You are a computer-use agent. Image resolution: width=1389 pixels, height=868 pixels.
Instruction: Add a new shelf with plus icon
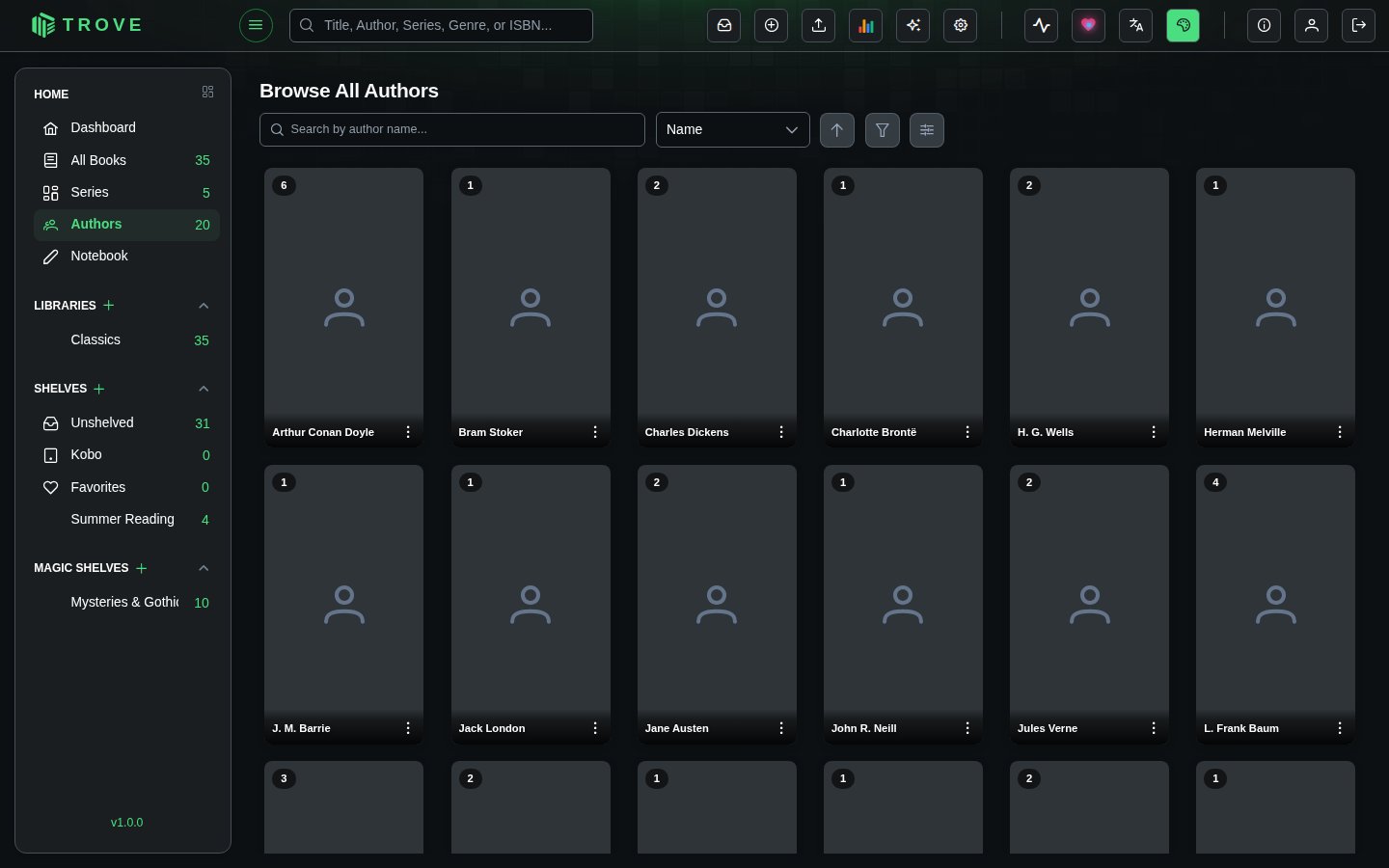click(99, 389)
